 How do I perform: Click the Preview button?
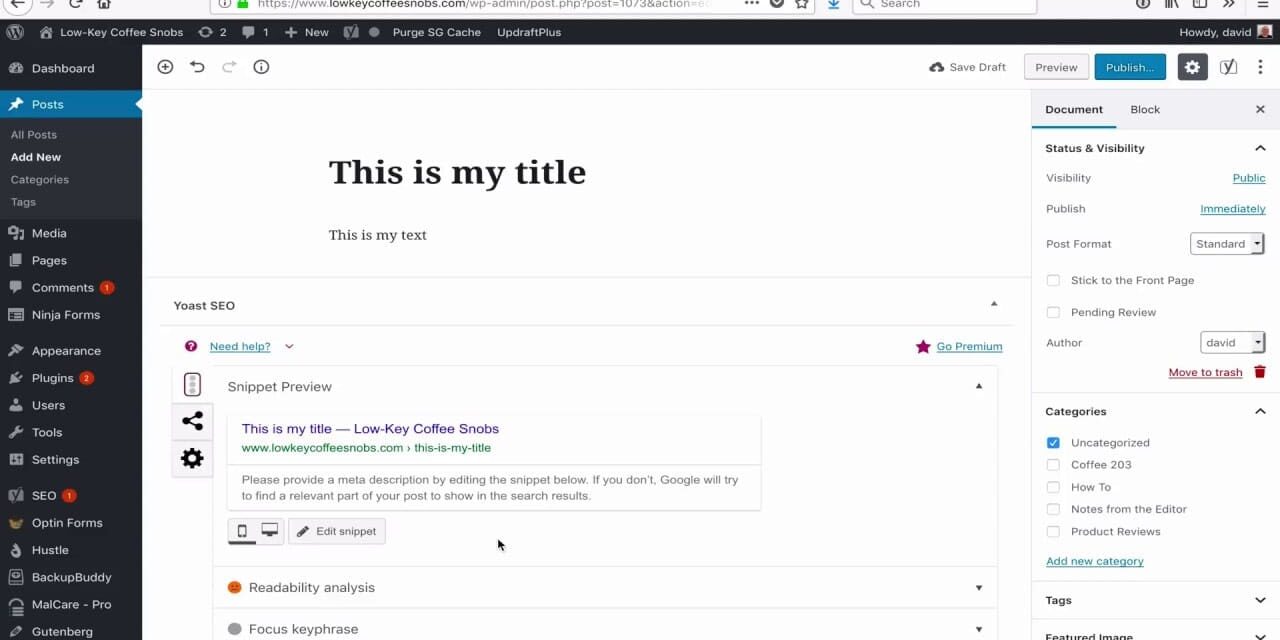click(x=1056, y=67)
